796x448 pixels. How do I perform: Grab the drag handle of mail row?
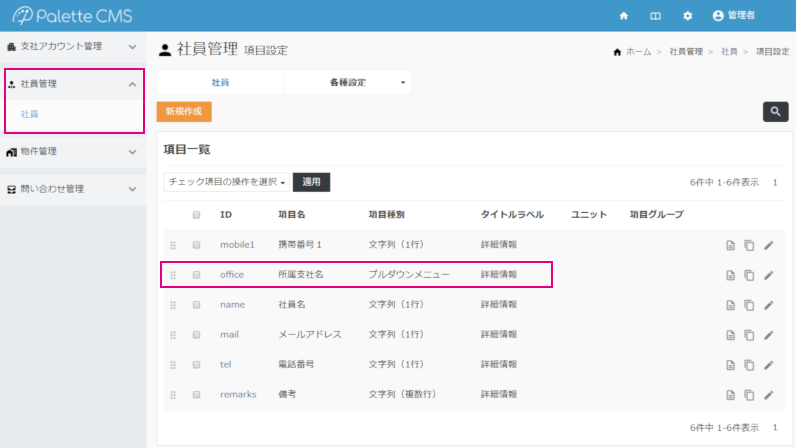coord(173,335)
